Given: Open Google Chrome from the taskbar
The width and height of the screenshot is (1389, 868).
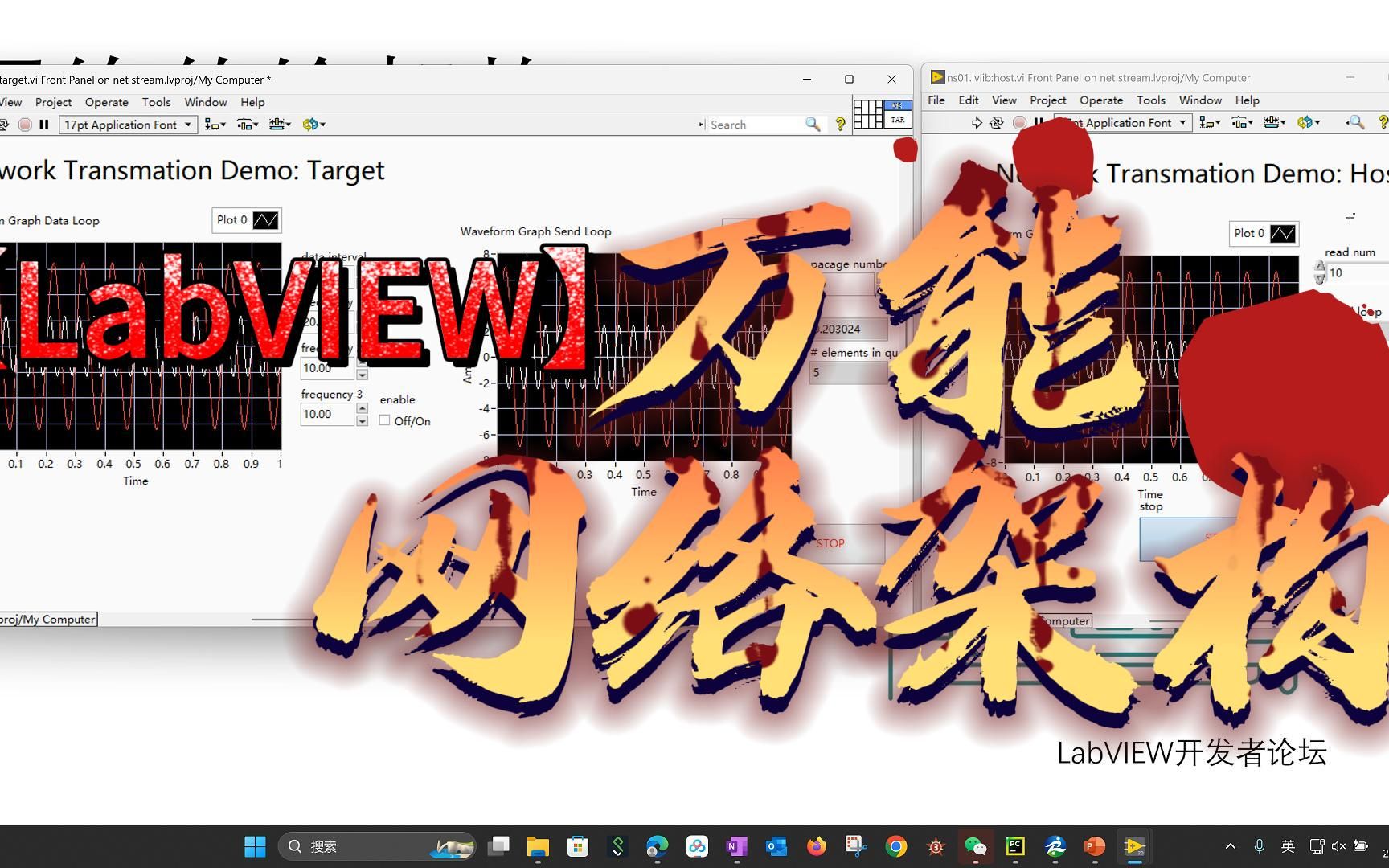Looking at the screenshot, I should click(x=896, y=846).
